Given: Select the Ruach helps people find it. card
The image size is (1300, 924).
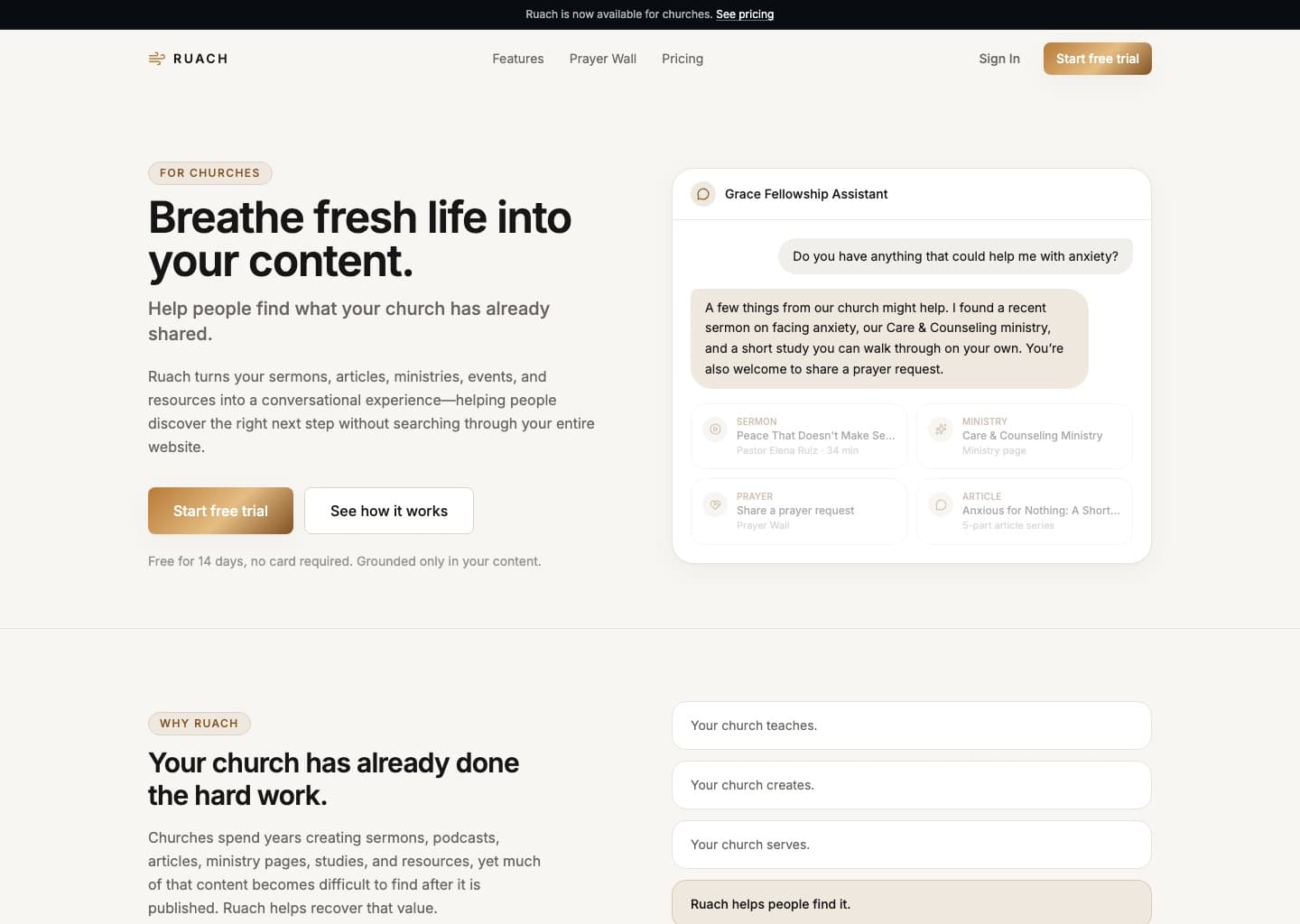Looking at the screenshot, I should [x=912, y=904].
